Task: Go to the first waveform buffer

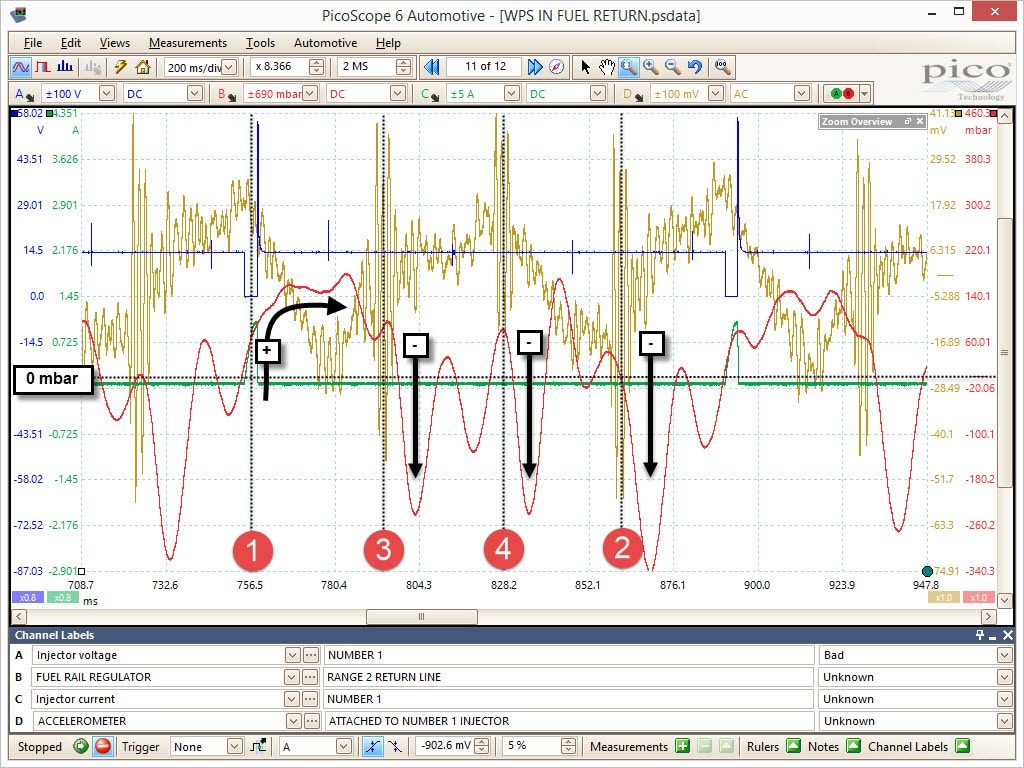Action: coord(432,67)
